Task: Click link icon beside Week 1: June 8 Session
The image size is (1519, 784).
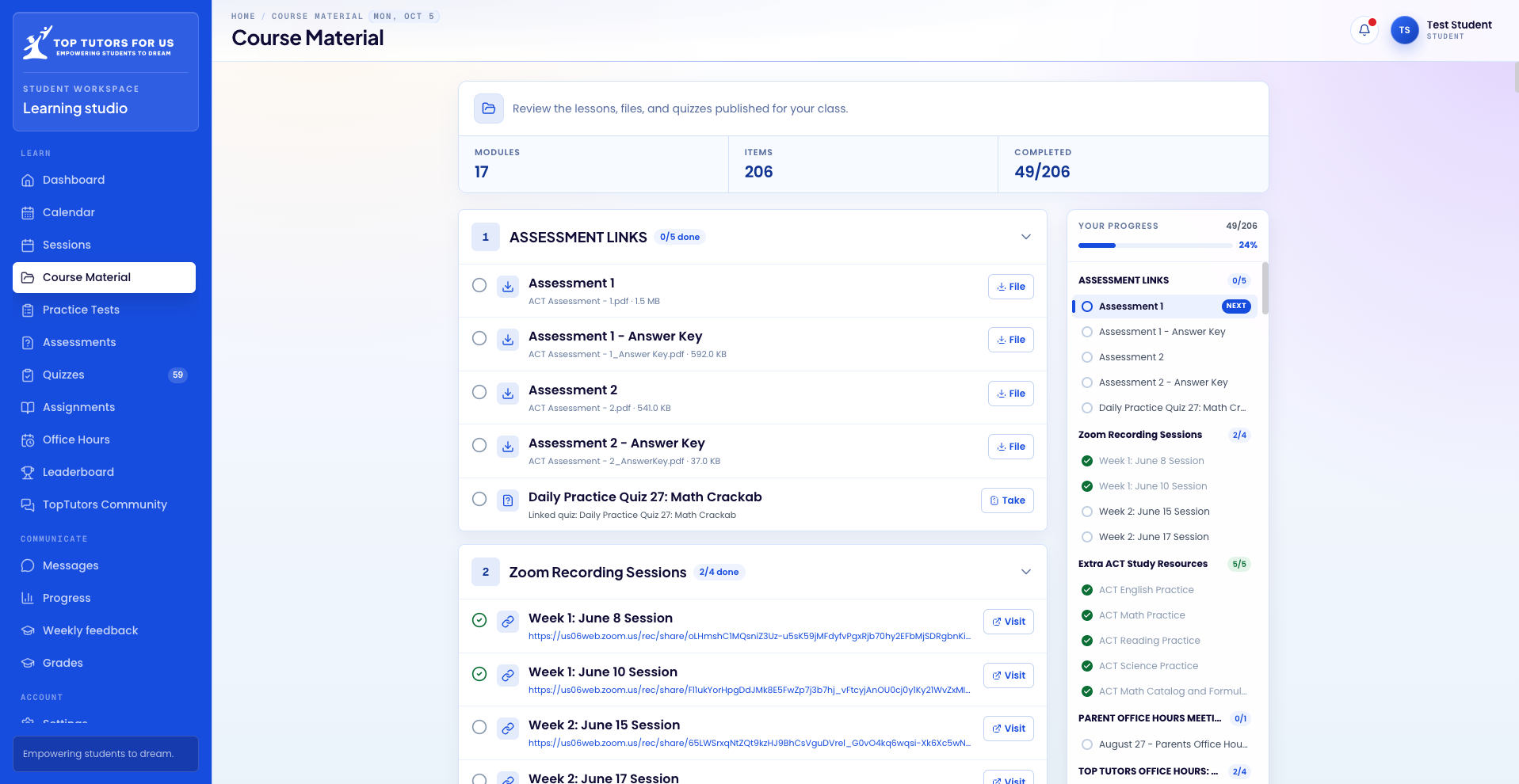Action: 508,622
